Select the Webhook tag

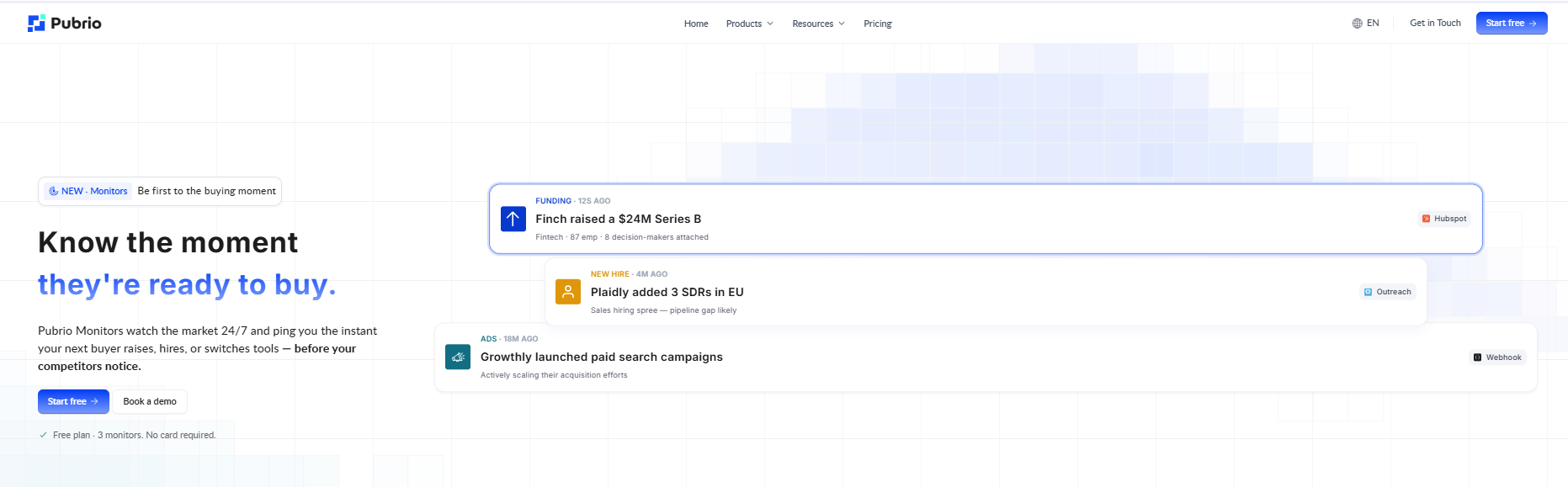click(1497, 357)
